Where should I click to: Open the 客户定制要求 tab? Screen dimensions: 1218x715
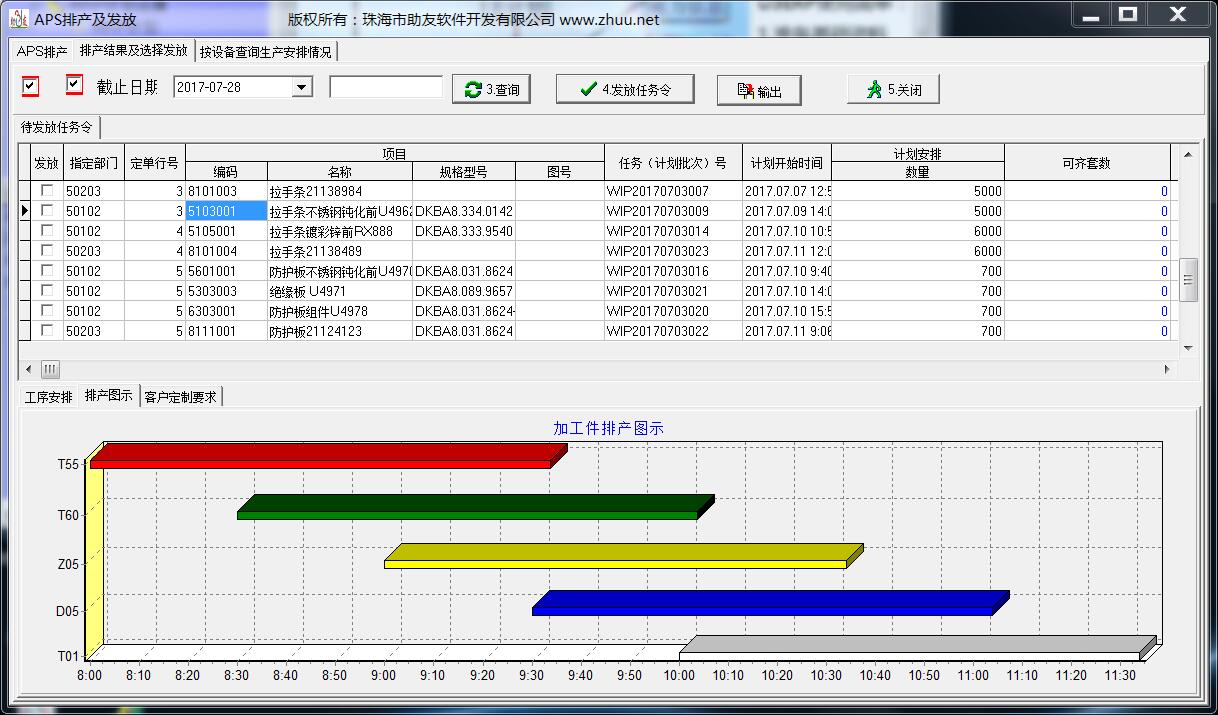pyautogui.click(x=181, y=397)
